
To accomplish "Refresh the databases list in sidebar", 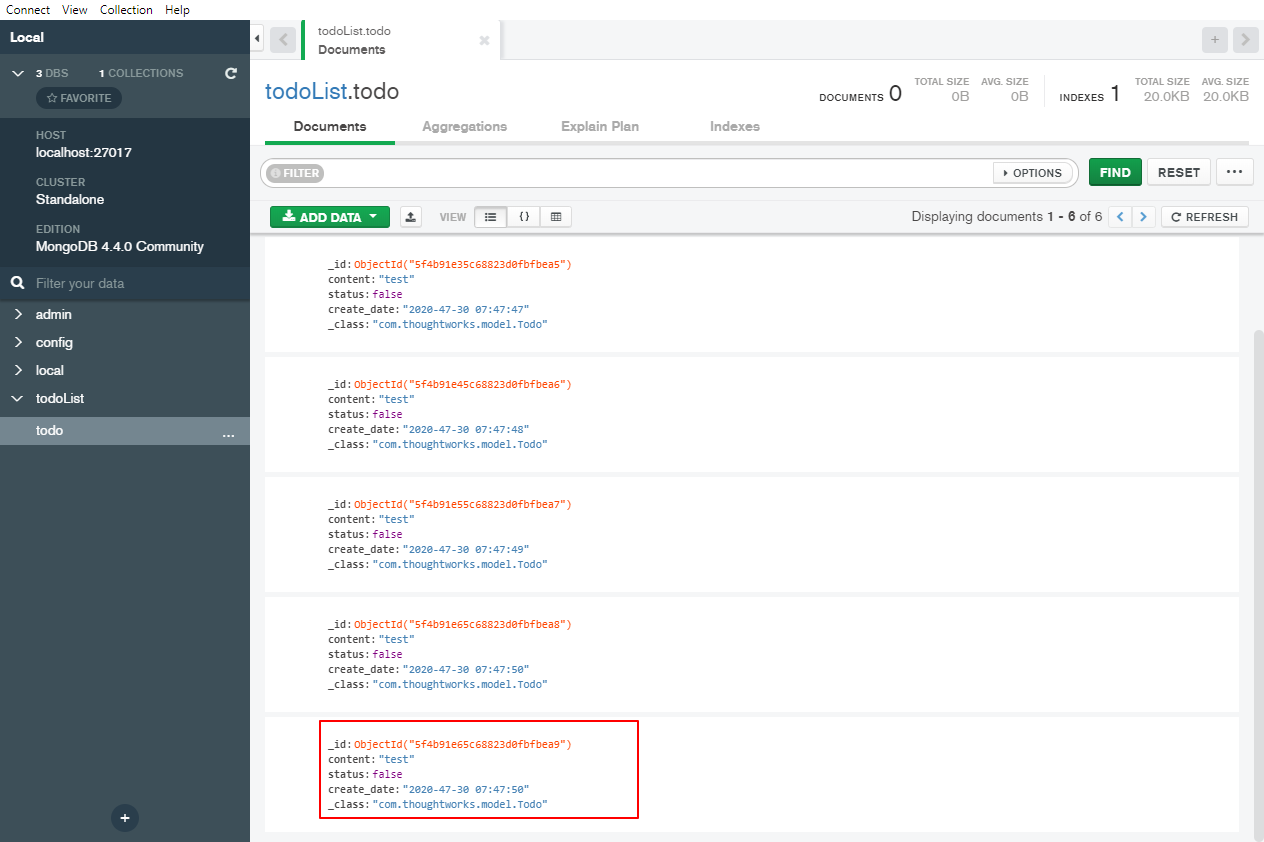I will pyautogui.click(x=230, y=72).
